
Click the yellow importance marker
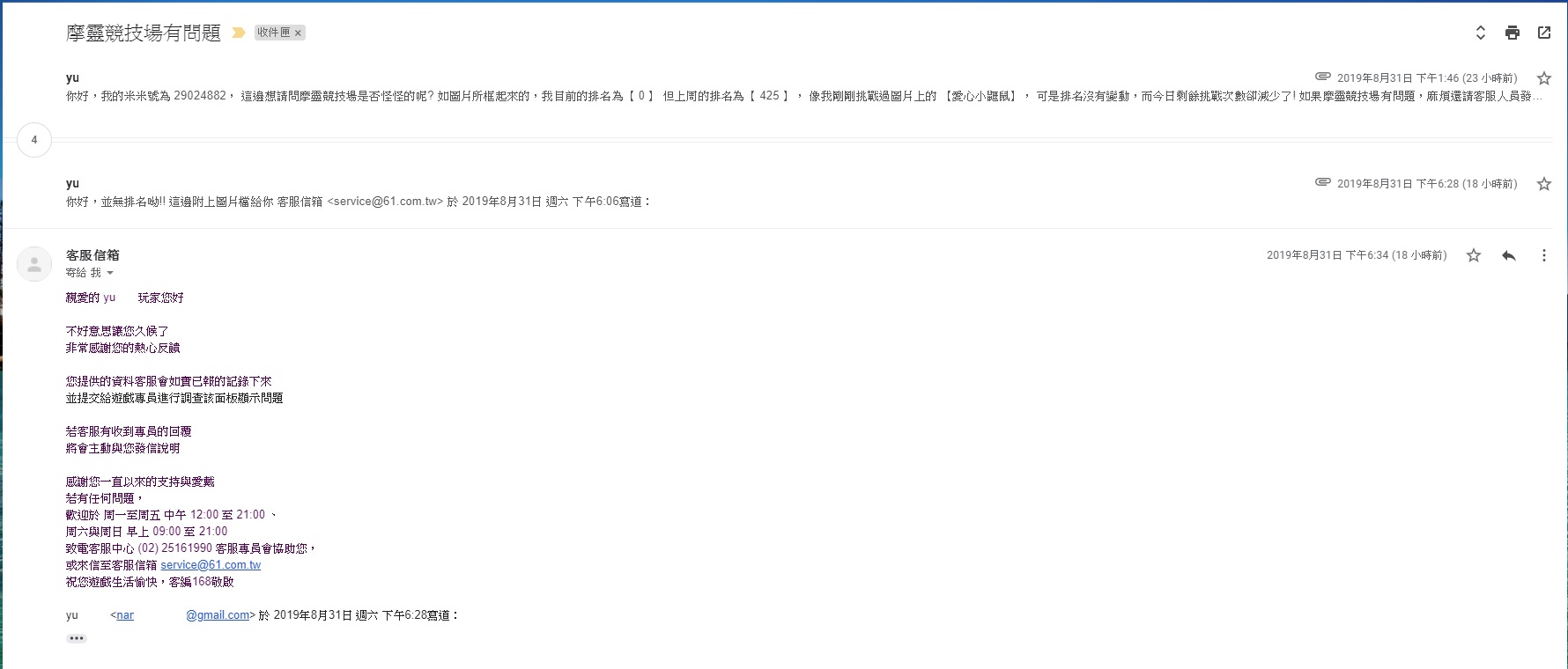(x=238, y=33)
